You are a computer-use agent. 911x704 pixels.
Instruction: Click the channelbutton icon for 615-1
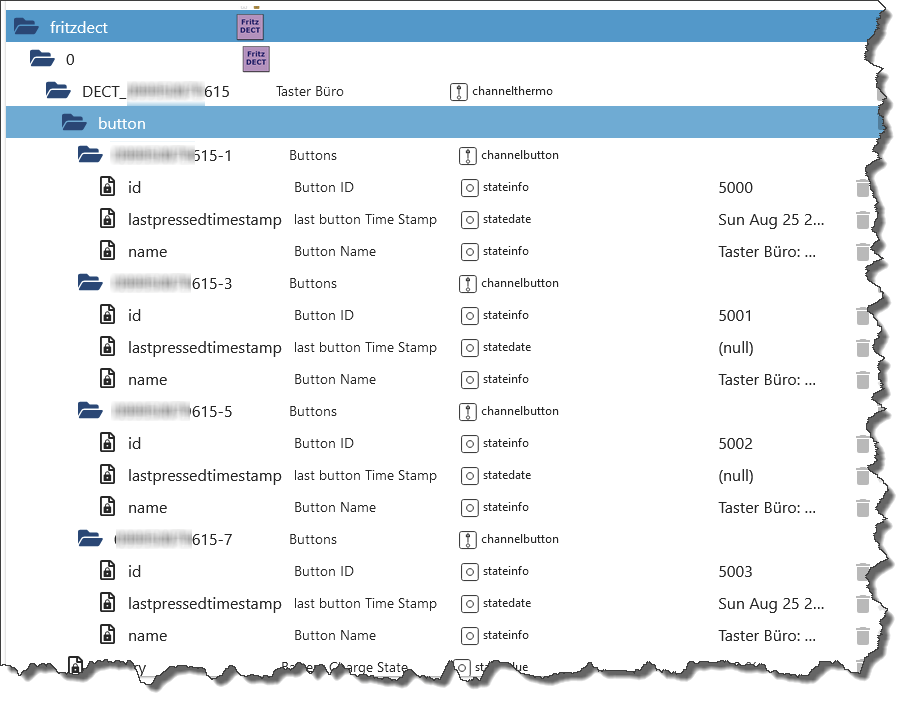click(468, 156)
